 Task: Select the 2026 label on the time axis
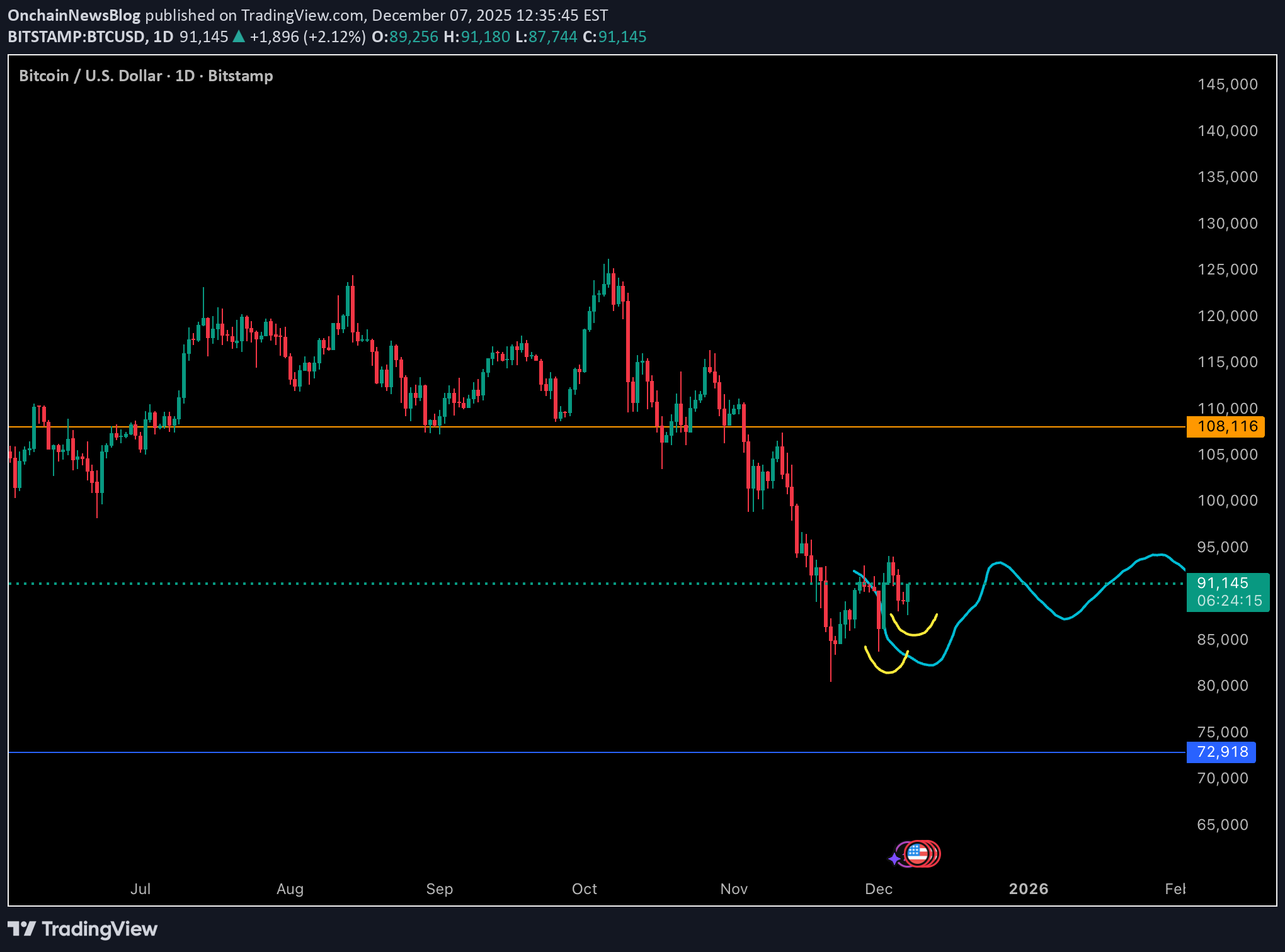(x=1029, y=889)
